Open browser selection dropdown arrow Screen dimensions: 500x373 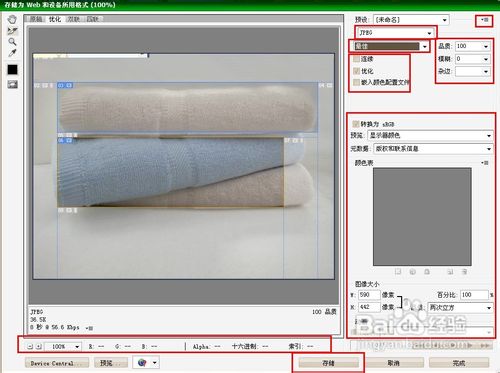pos(155,362)
